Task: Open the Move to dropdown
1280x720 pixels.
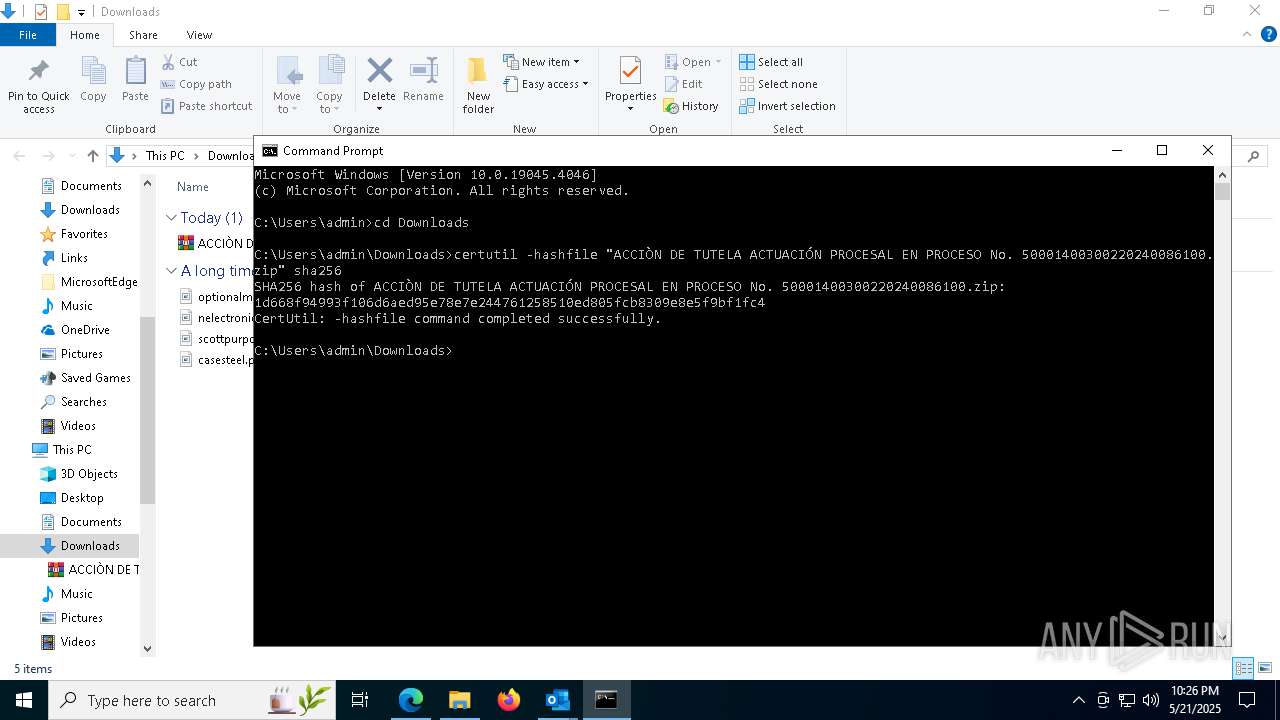Action: 287,86
